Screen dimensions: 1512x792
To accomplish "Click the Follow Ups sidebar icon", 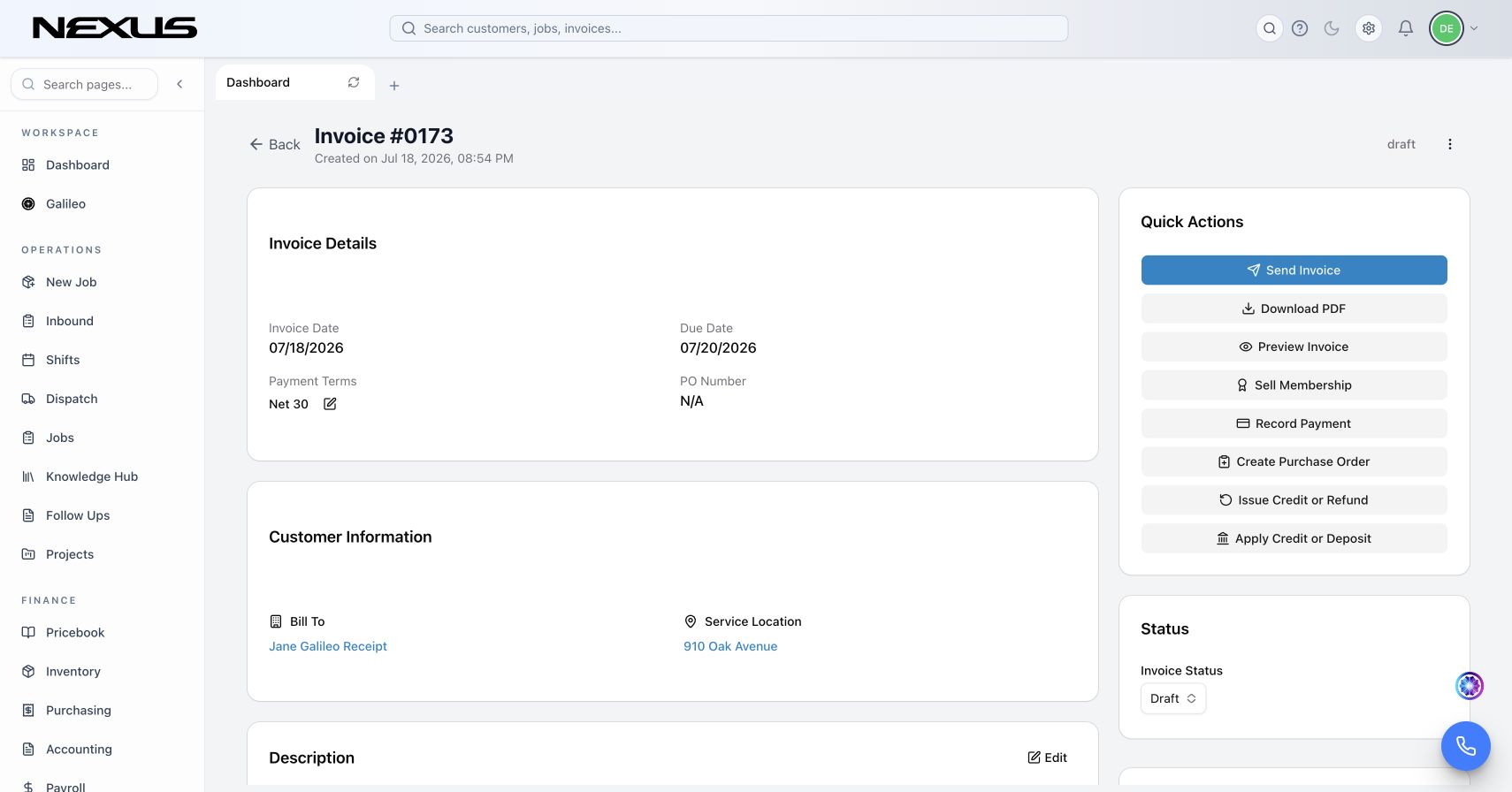I will [x=28, y=515].
